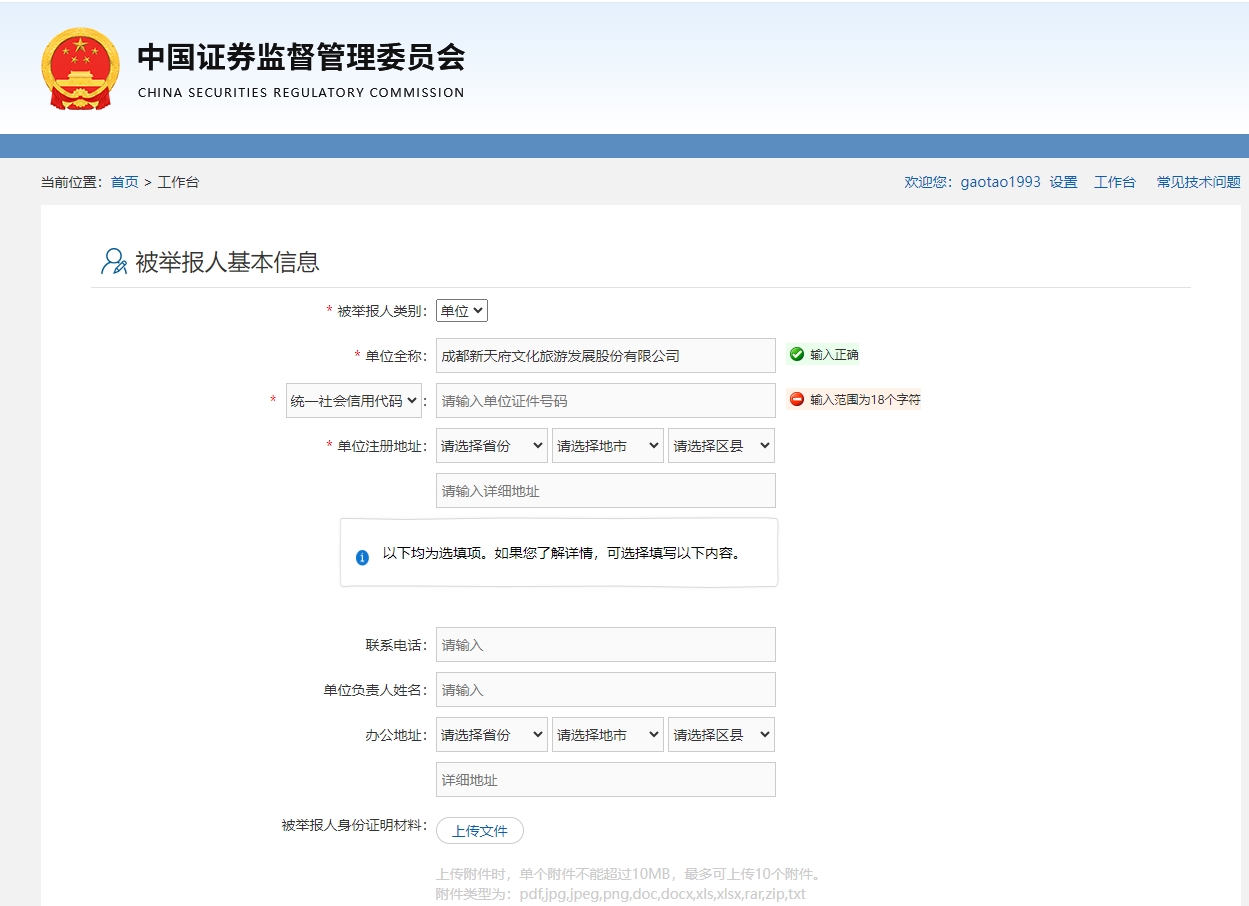The width and height of the screenshot is (1249, 906).
Task: Click the 被举报人身份证明材料 label
Action: (354, 826)
